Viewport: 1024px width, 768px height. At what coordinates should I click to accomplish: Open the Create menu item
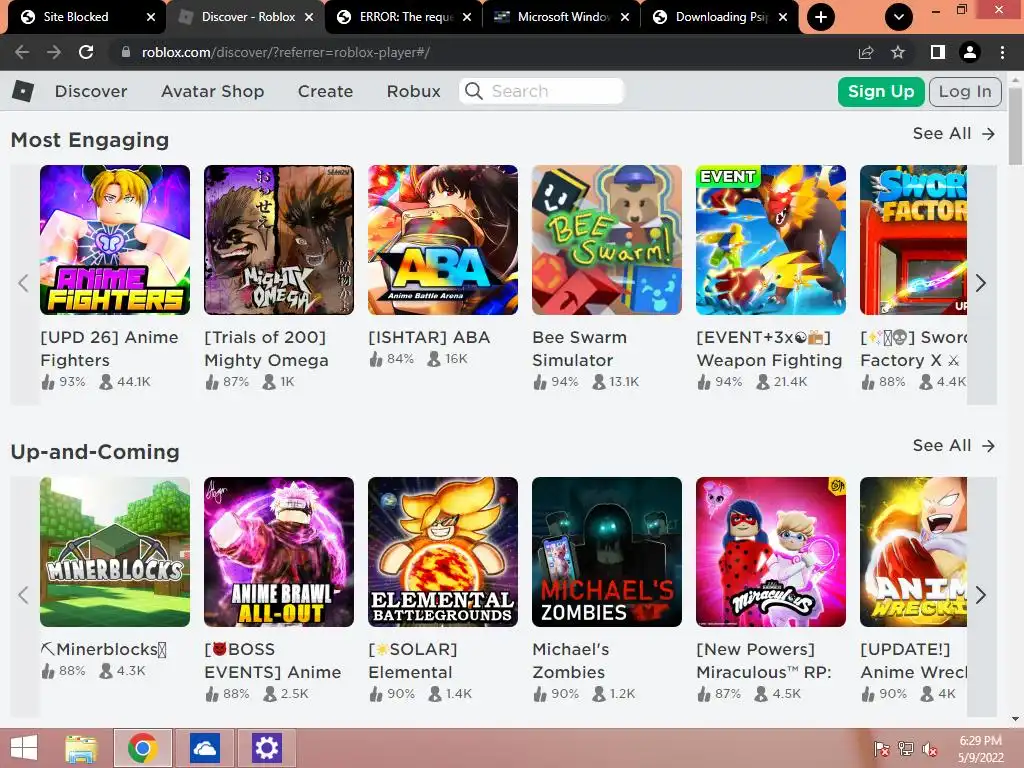(325, 91)
